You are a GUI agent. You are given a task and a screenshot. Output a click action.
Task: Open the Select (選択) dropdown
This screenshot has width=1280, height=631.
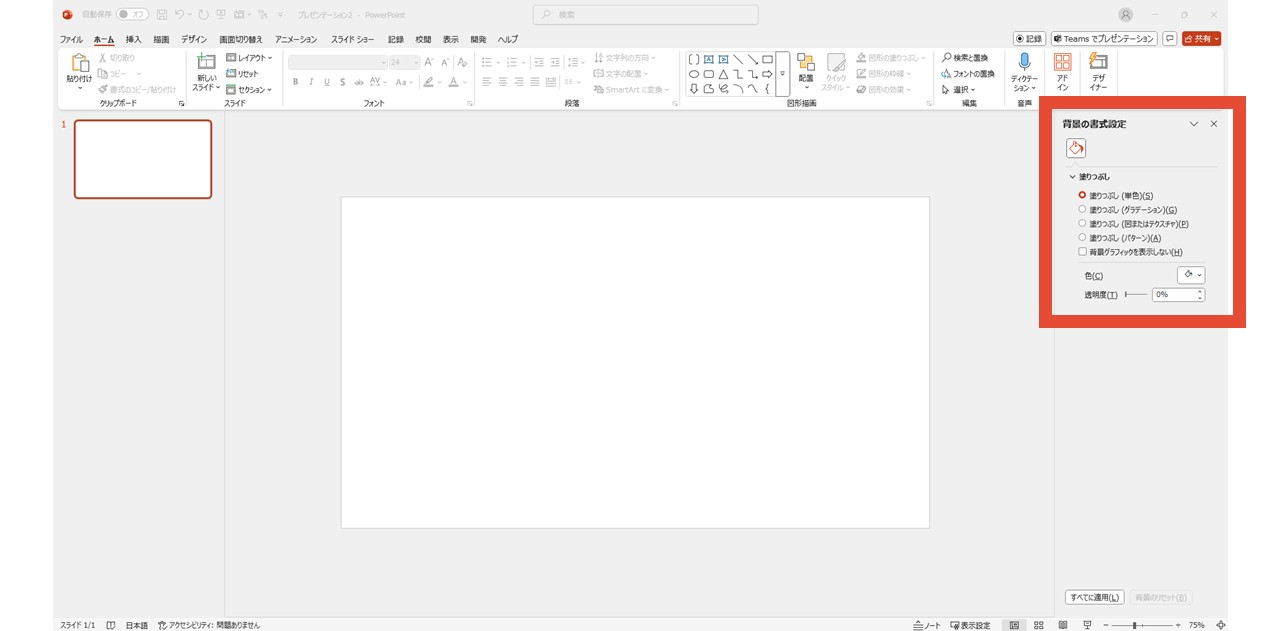[958, 90]
